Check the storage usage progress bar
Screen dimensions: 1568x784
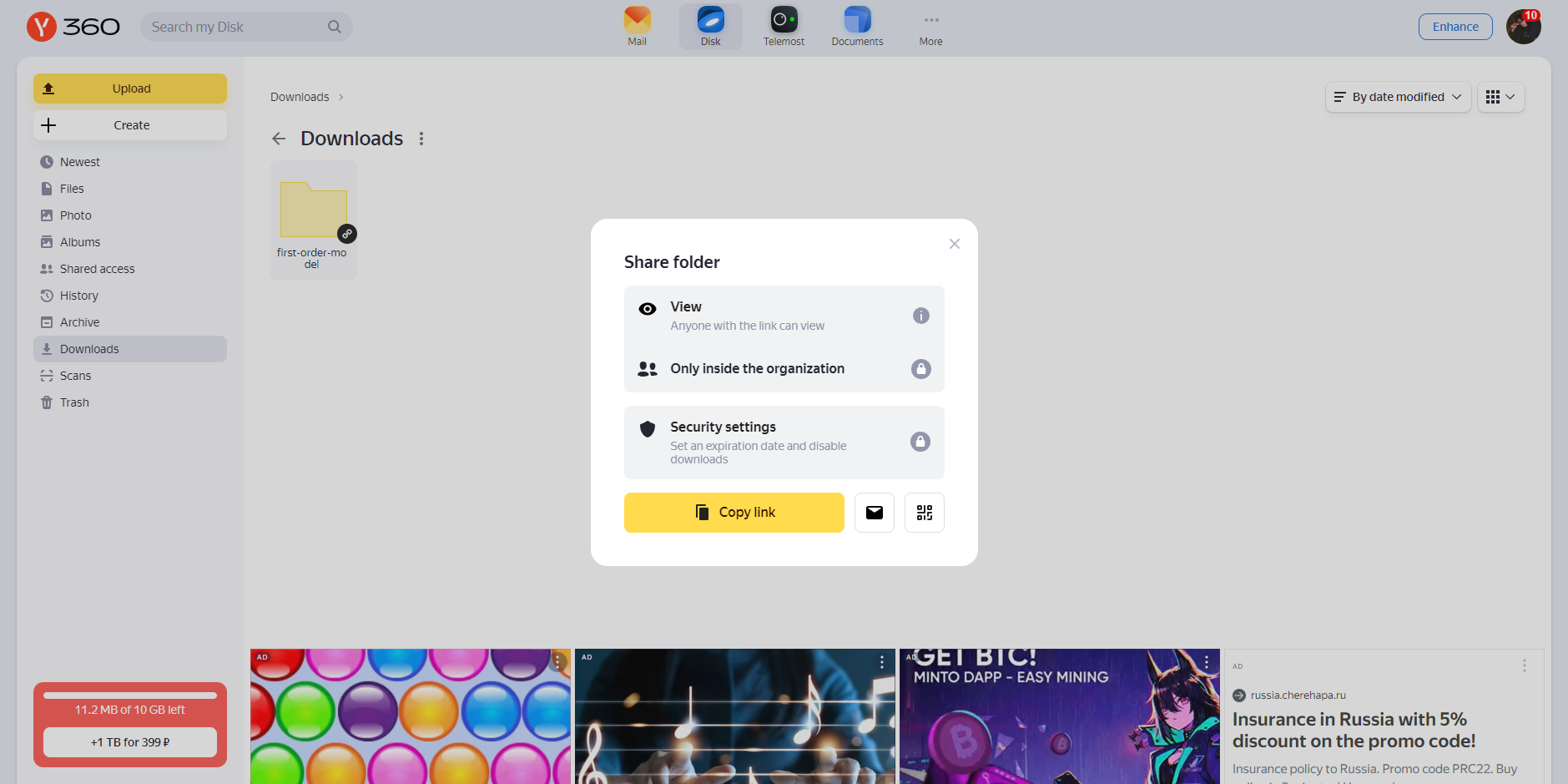129,694
